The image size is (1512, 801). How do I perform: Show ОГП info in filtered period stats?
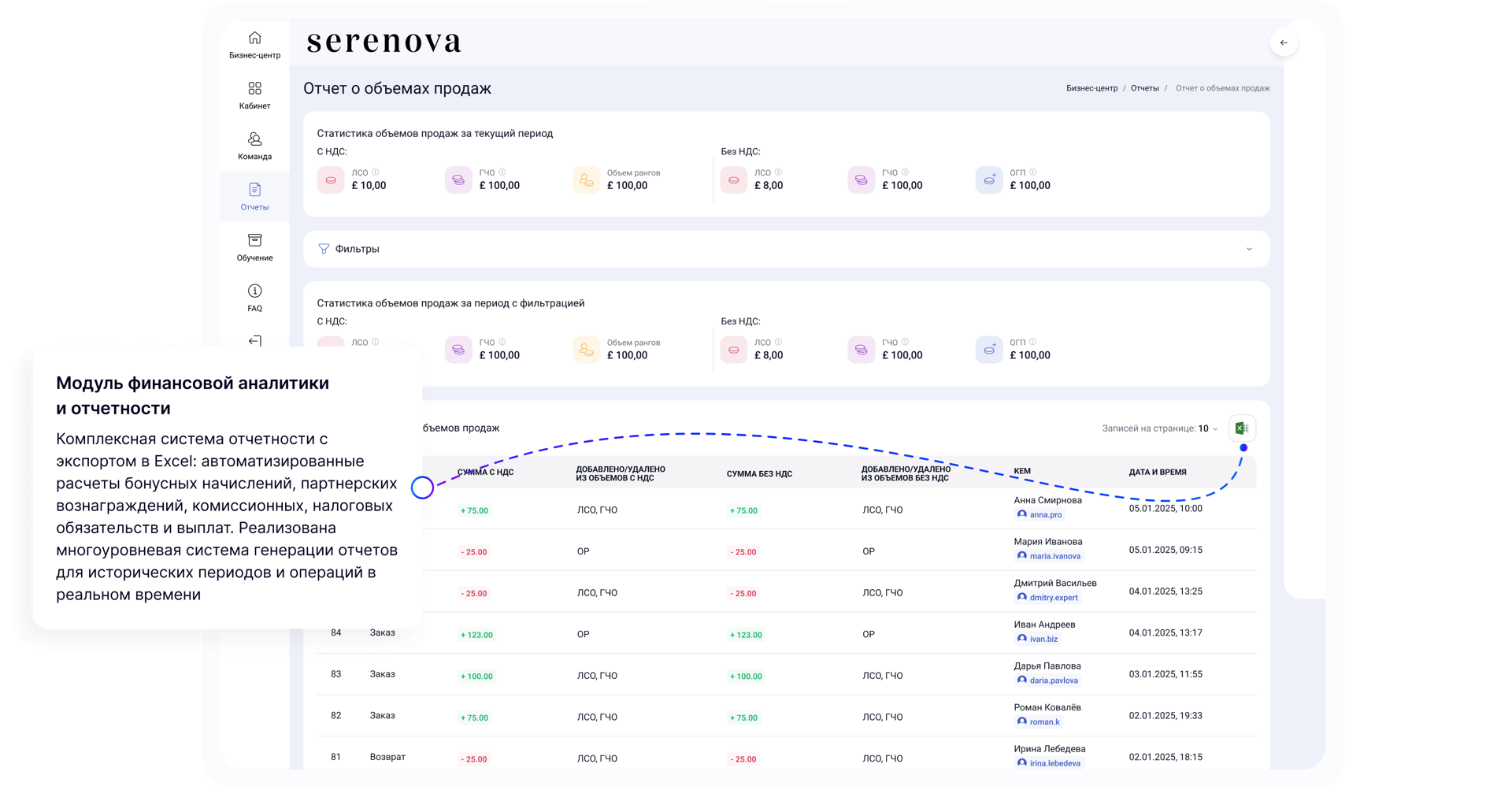[1032, 342]
